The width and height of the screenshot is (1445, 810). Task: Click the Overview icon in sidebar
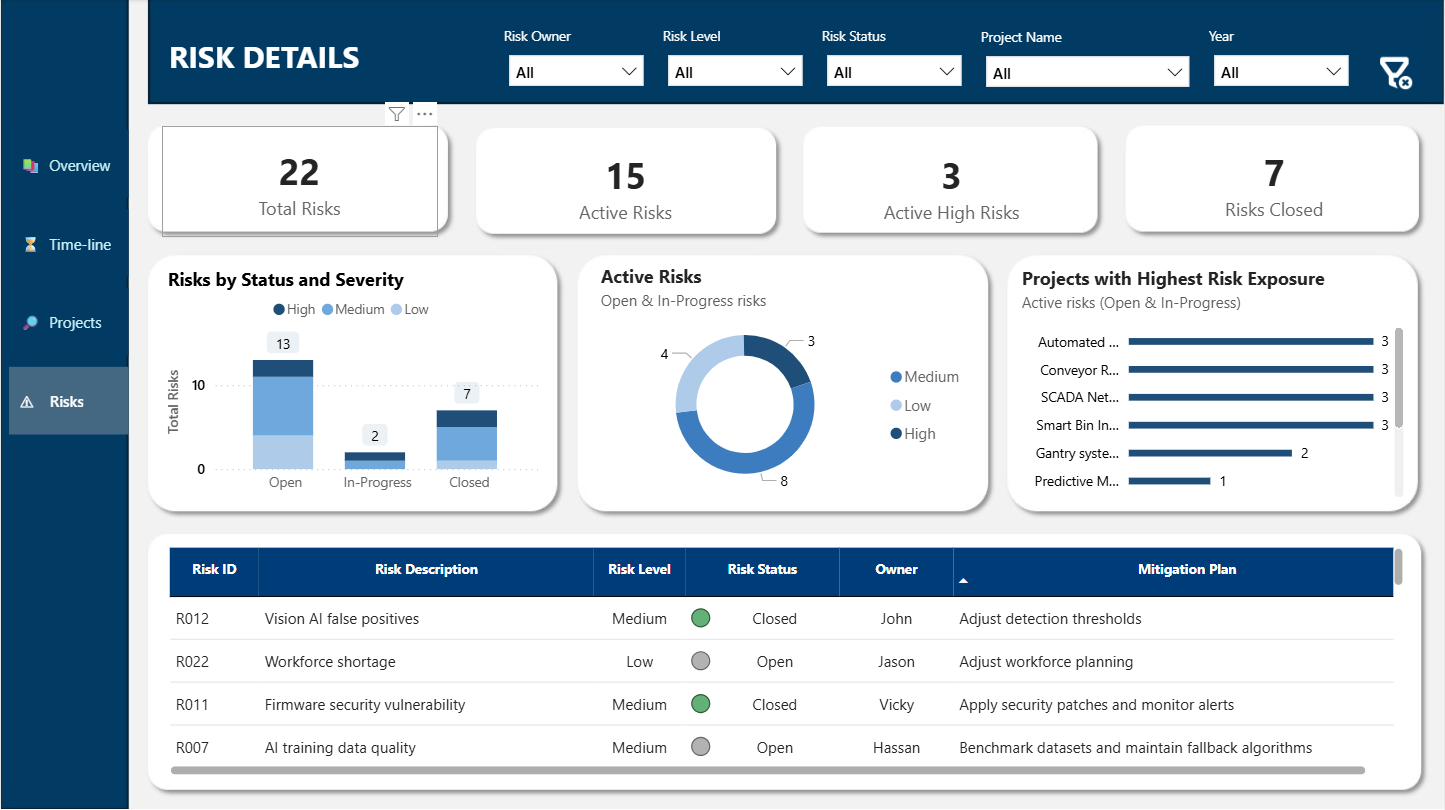30,166
